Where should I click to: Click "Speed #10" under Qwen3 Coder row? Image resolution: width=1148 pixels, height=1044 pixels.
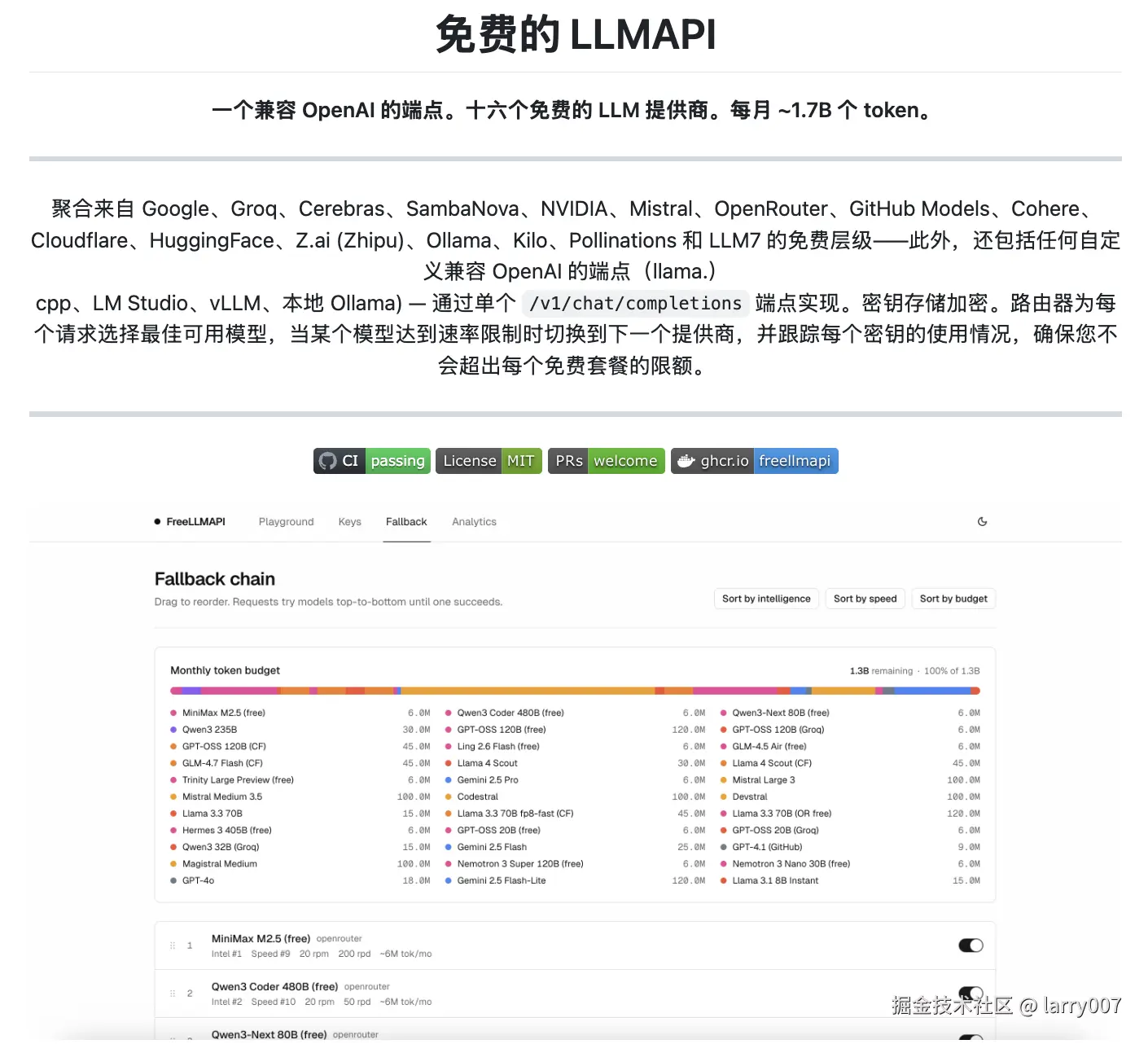pyautogui.click(x=274, y=1002)
